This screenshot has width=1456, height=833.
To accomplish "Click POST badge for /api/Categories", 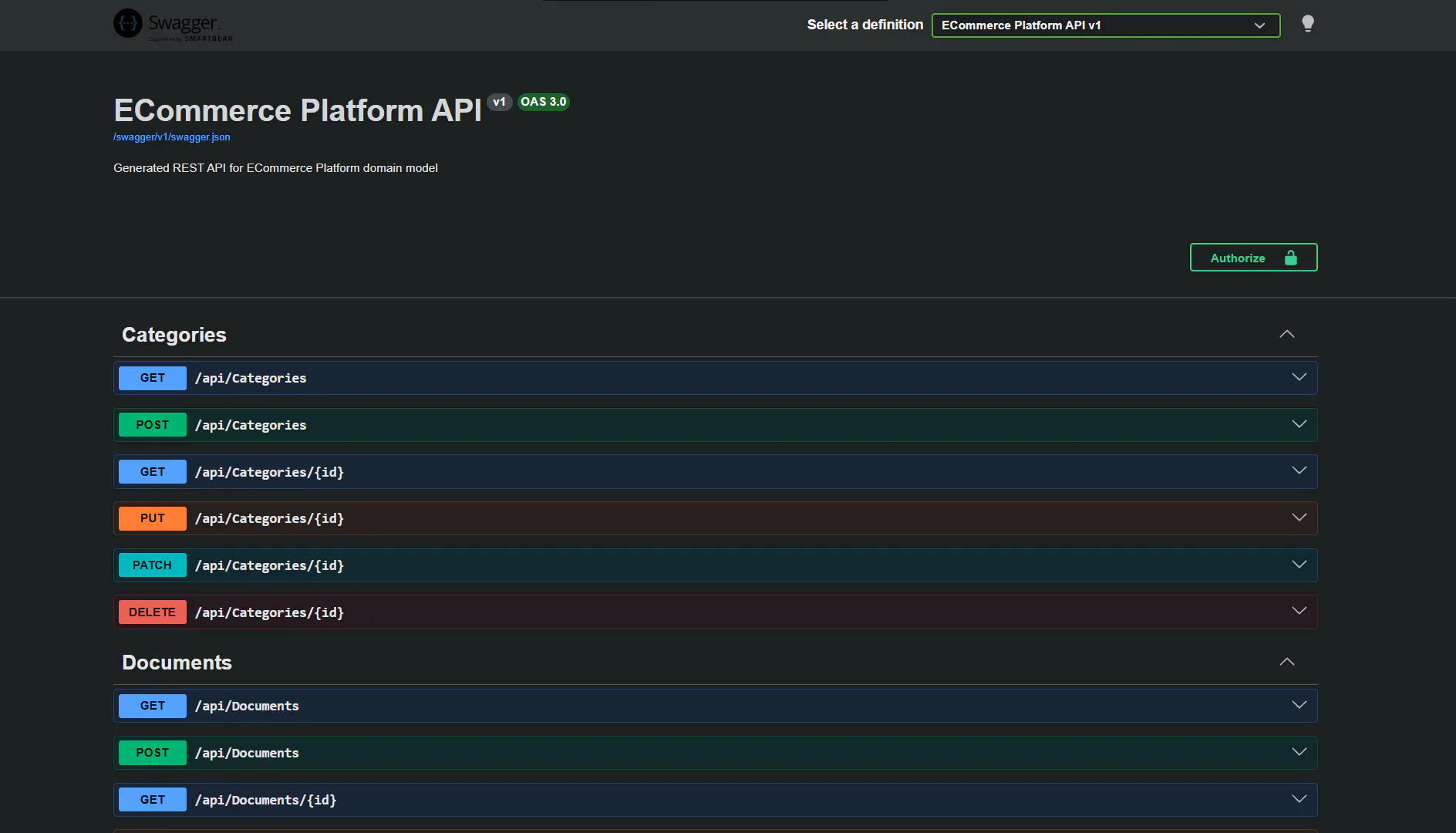I will 153,425.
